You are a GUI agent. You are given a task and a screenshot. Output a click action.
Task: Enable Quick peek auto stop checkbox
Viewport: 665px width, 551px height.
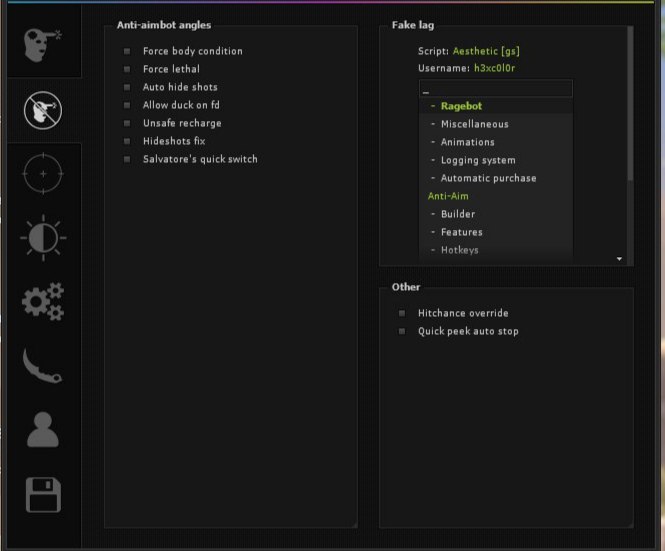click(402, 331)
